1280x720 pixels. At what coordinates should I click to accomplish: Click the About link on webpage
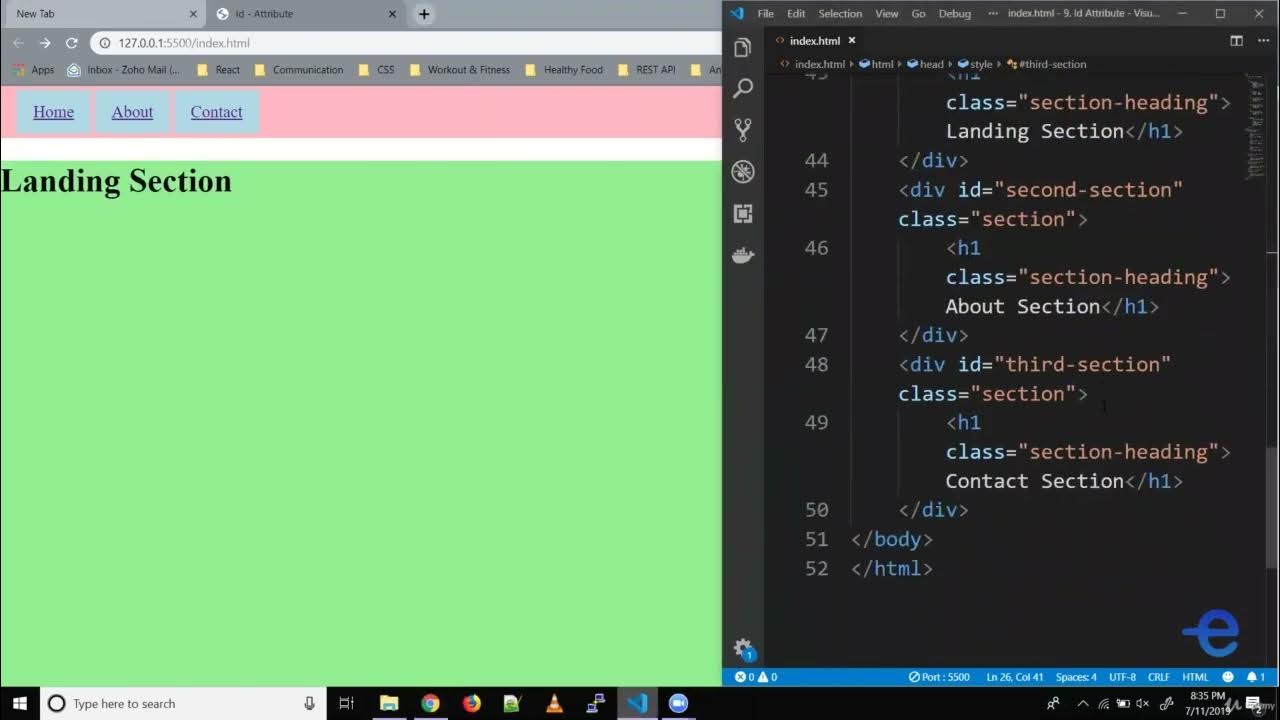pos(132,112)
